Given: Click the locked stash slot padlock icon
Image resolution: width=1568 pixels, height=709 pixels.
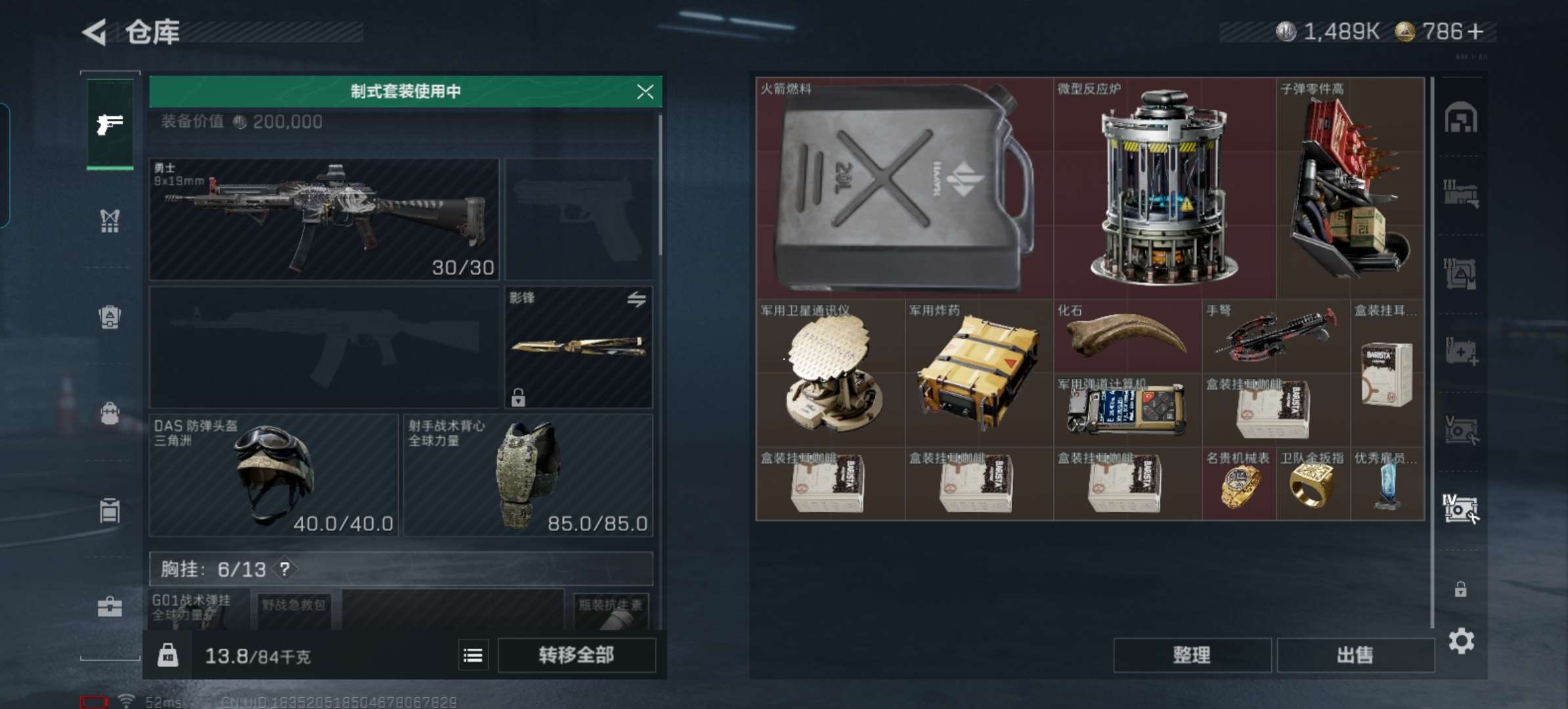Looking at the screenshot, I should 1460,589.
